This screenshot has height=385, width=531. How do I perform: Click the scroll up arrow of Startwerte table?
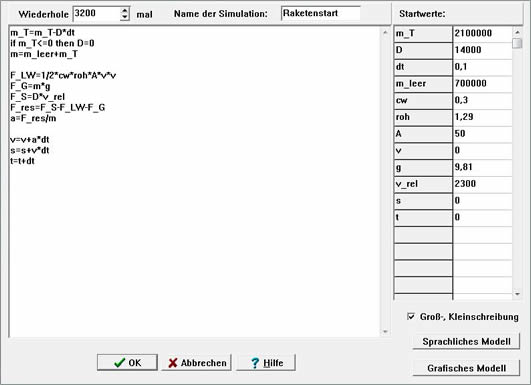[x=517, y=32]
